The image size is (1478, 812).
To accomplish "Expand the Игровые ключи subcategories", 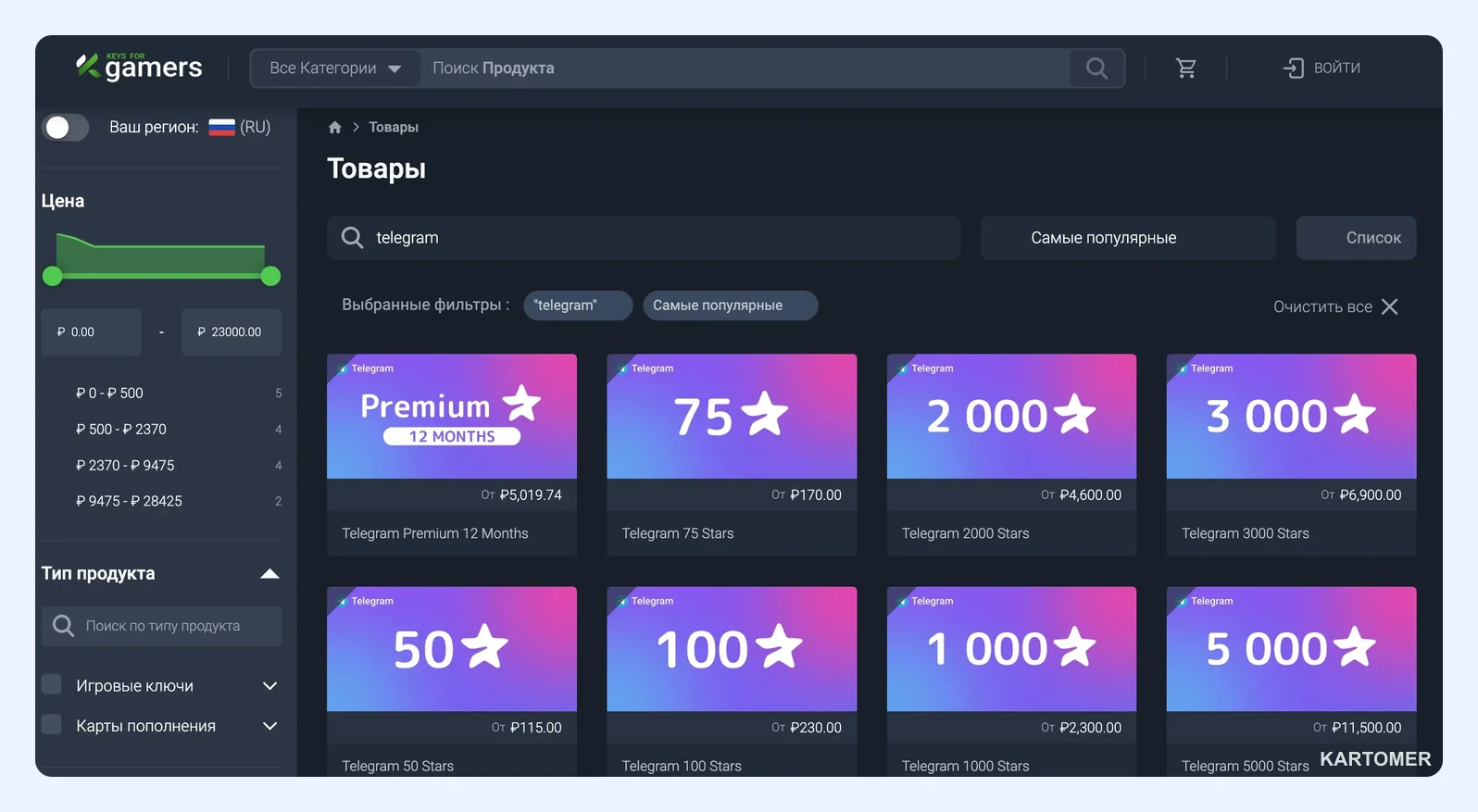I will pyautogui.click(x=269, y=686).
